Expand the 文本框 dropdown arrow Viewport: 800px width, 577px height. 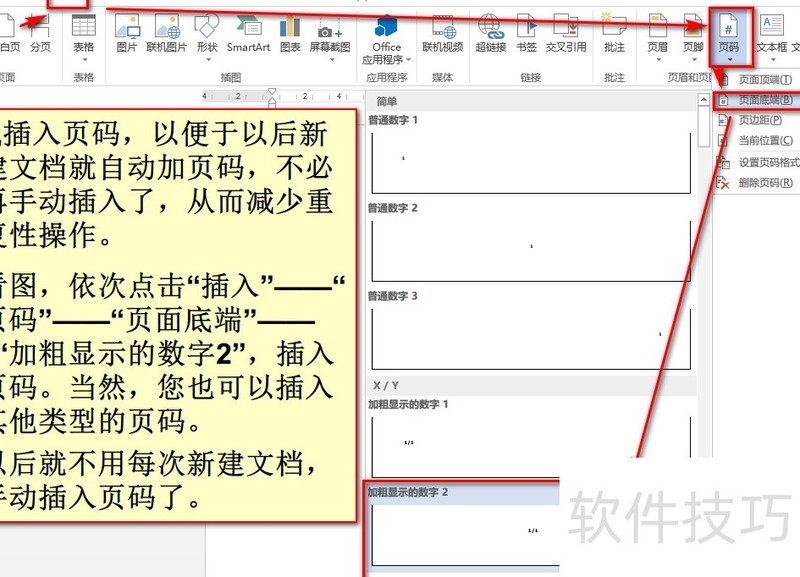coord(773,60)
